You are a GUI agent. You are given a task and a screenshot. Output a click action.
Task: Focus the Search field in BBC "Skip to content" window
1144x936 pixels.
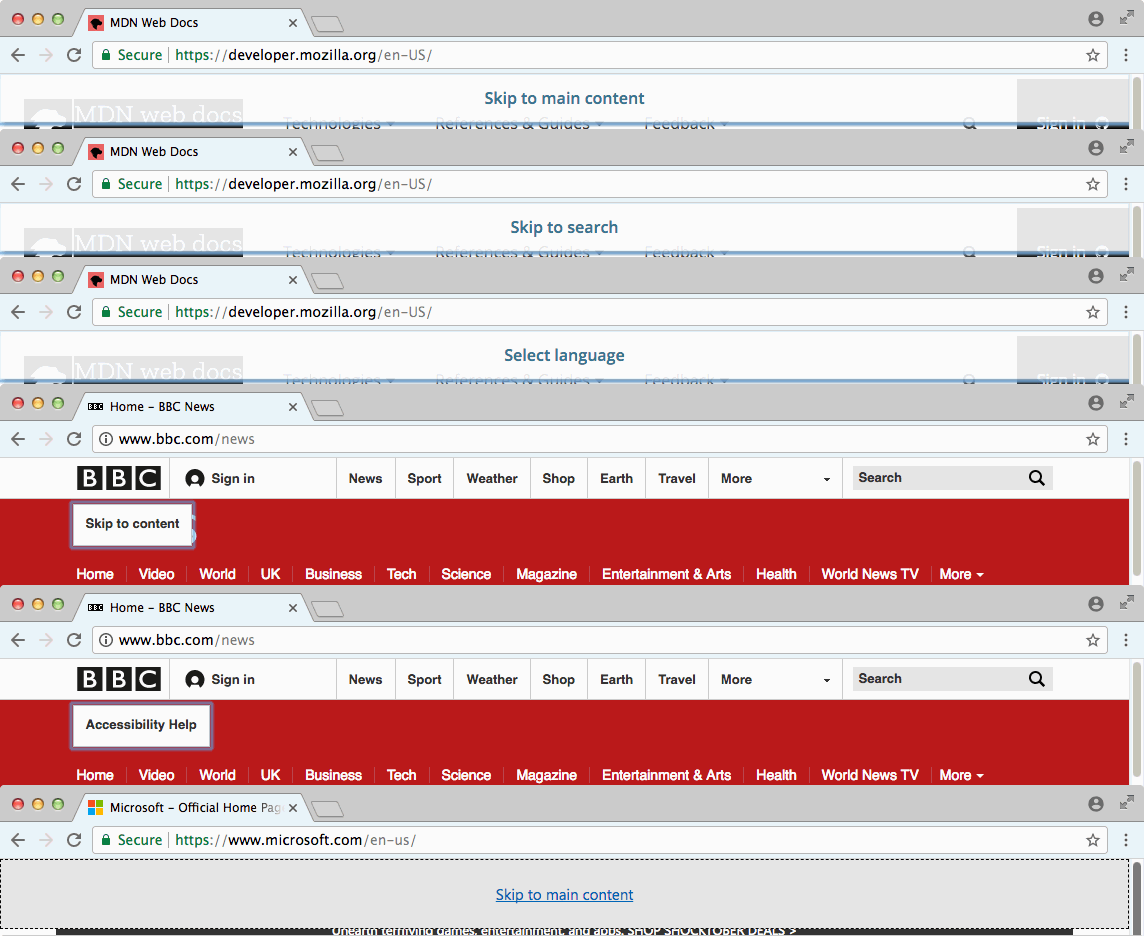point(939,478)
